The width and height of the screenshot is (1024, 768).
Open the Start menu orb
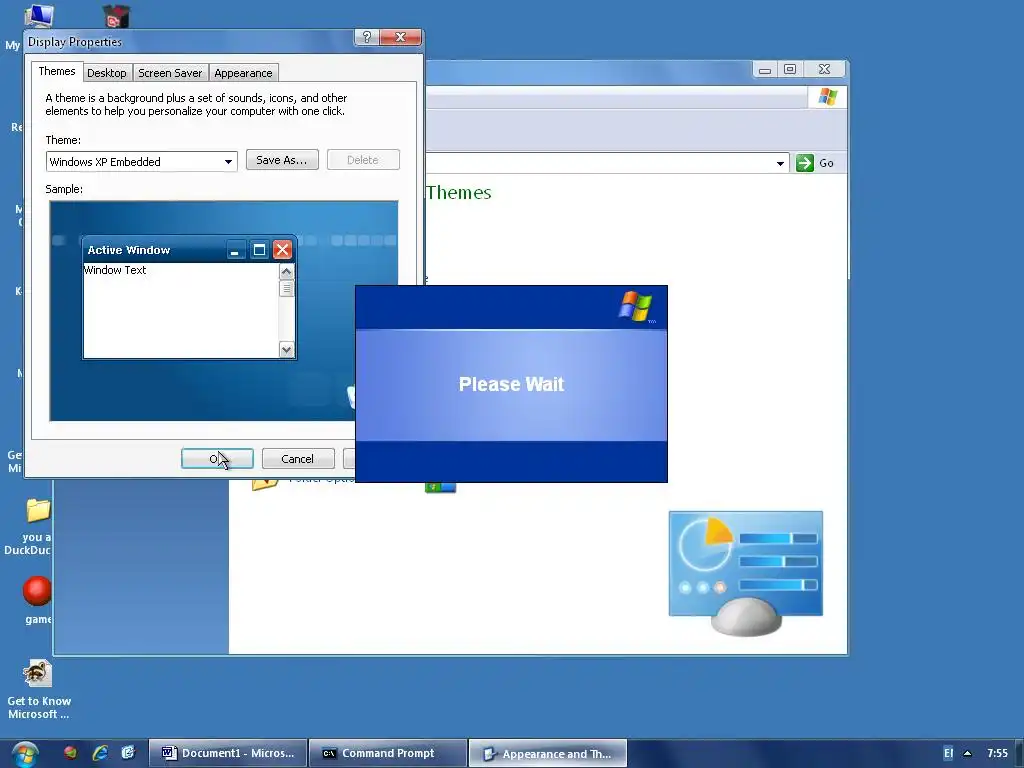[25, 754]
